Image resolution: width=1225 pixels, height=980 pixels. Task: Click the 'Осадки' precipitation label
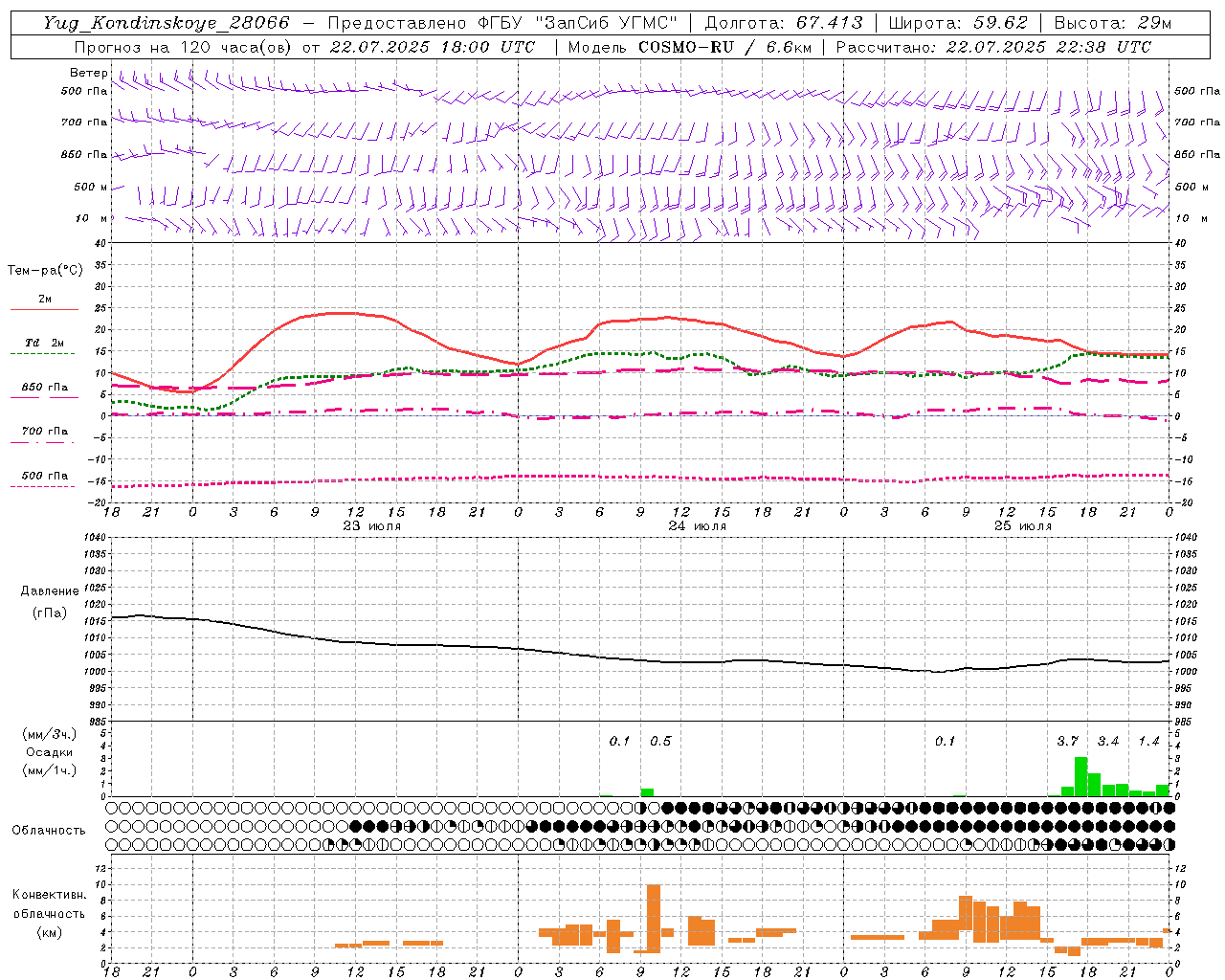tap(50, 752)
